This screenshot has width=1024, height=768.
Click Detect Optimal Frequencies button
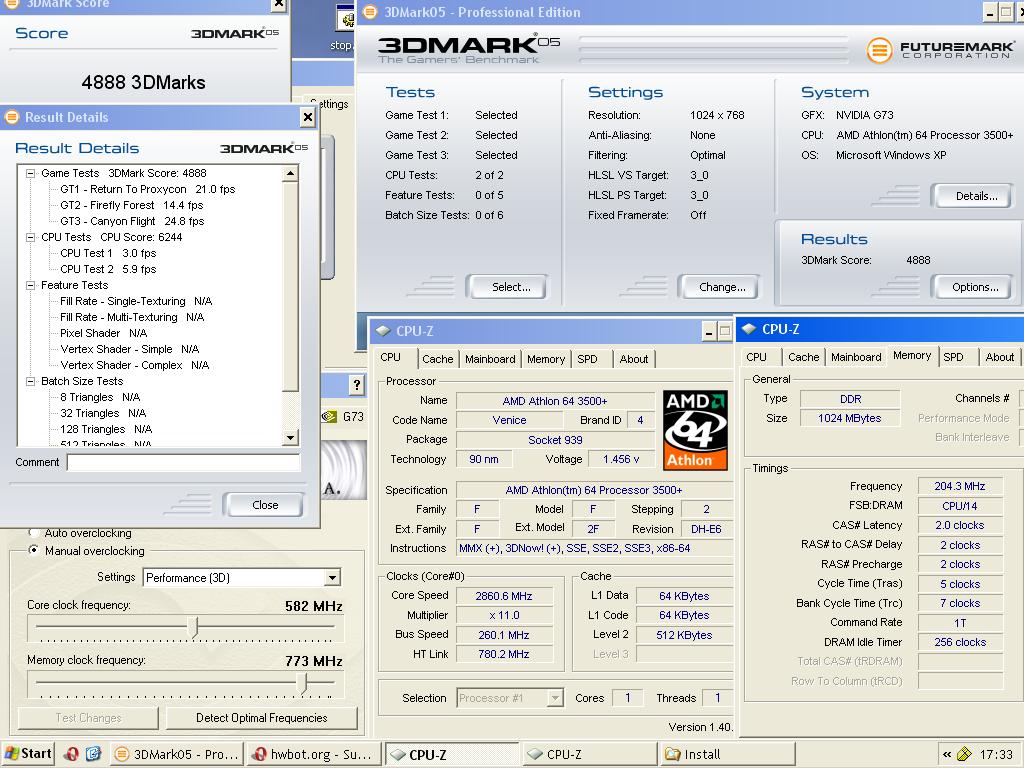261,718
